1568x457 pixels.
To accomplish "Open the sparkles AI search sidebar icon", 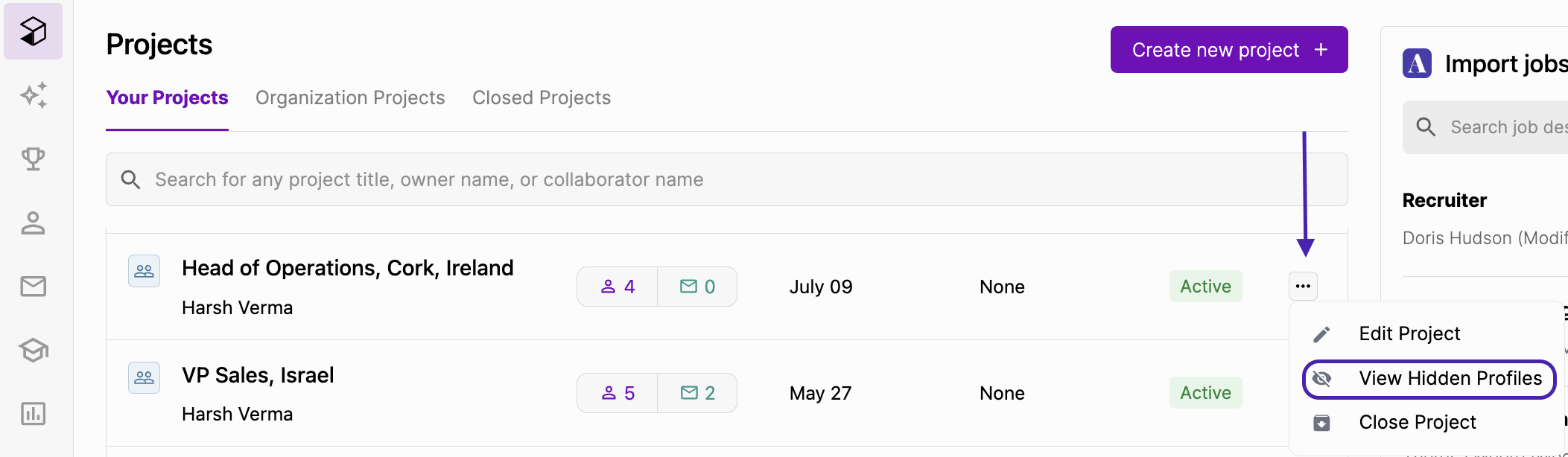I will 34,95.
